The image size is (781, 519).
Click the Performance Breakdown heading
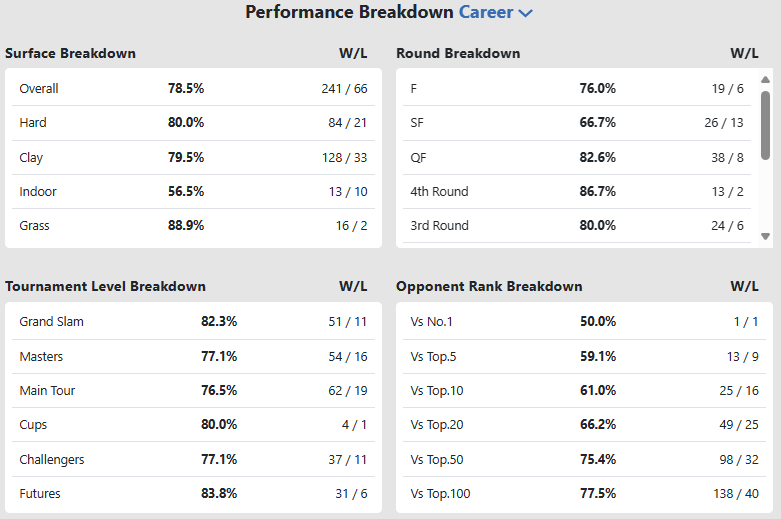[x=349, y=13]
